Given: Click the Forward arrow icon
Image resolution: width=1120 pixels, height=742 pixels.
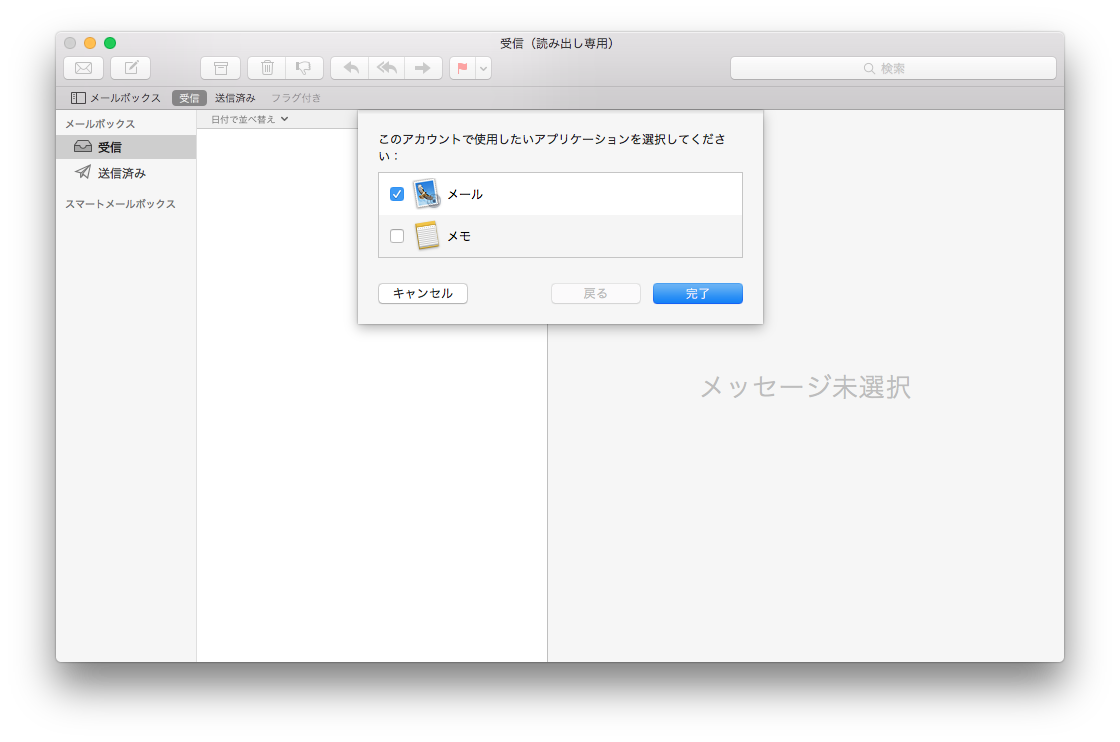Looking at the screenshot, I should click(424, 68).
